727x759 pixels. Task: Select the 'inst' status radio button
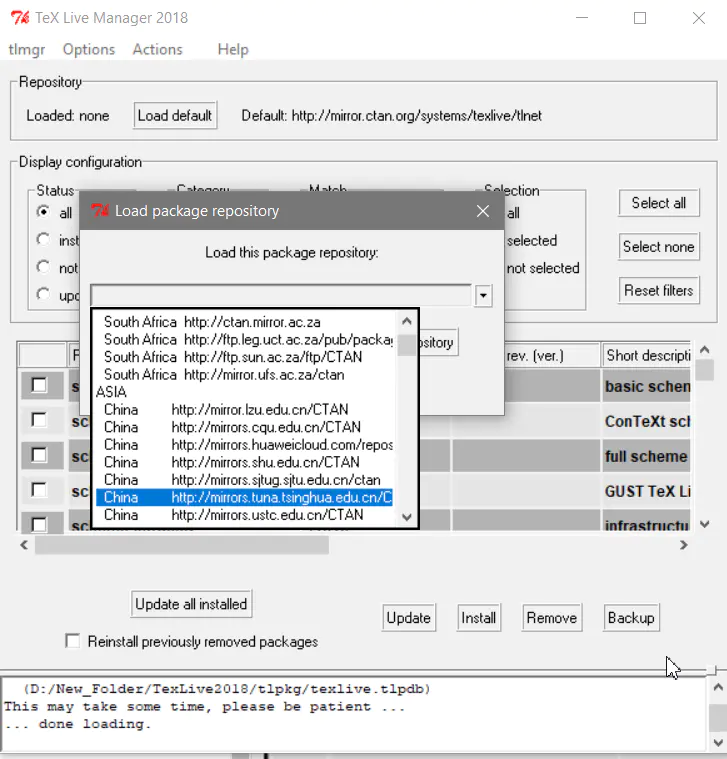coord(43,239)
